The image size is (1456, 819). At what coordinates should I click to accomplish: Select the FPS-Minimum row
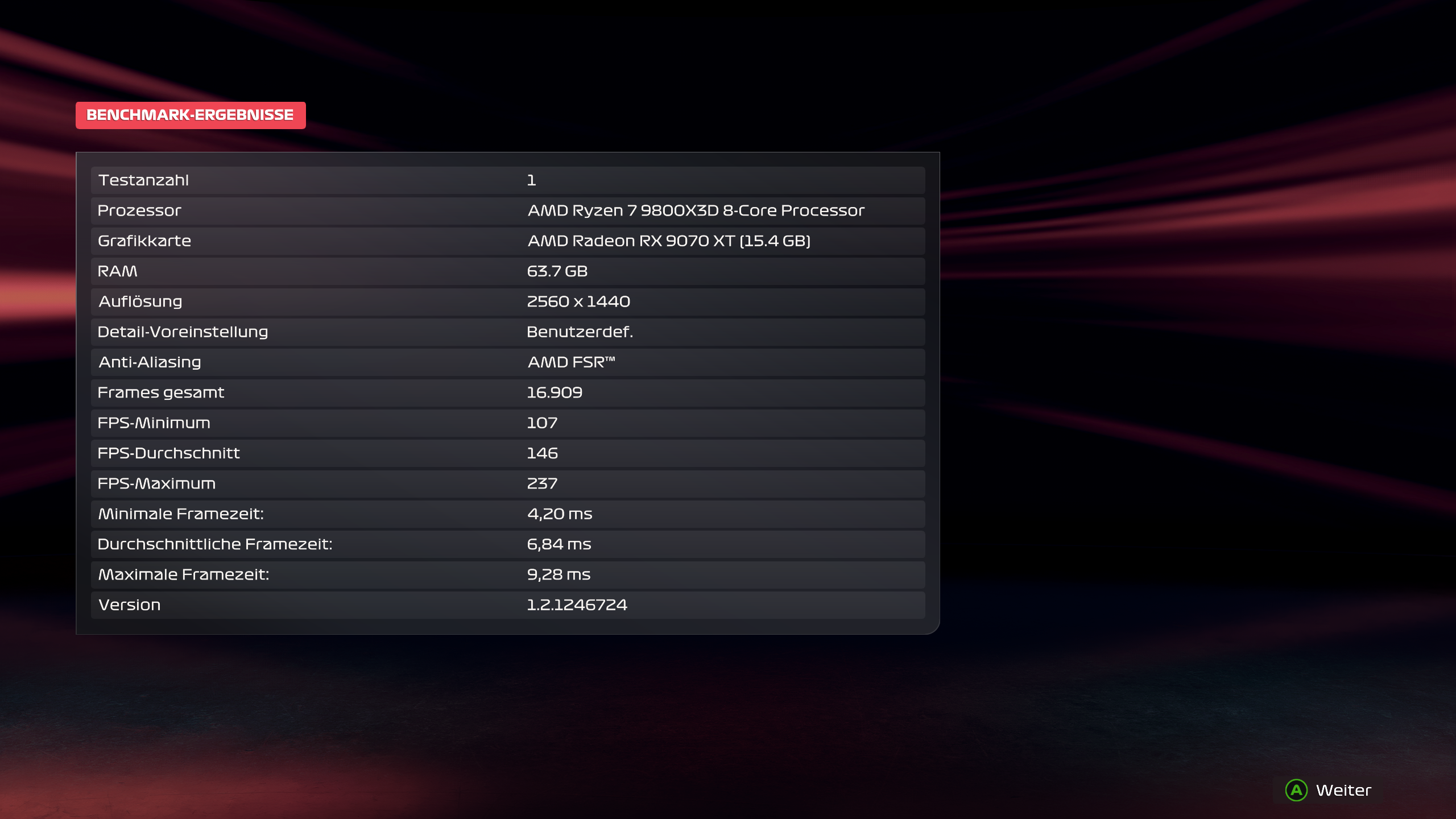[x=507, y=423]
